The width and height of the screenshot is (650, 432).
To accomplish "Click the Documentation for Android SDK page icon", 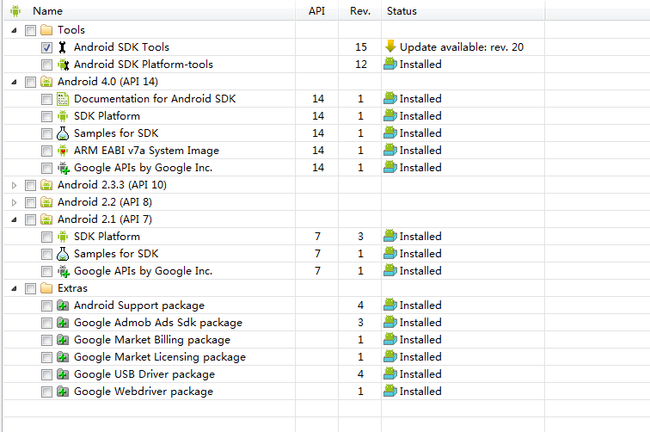I will 63,99.
